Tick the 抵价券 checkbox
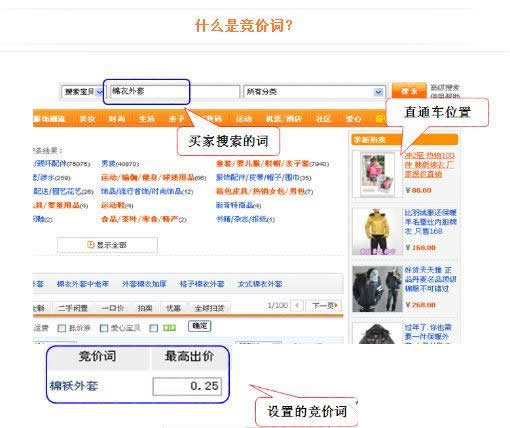This screenshot has width=510, height=428. (x=62, y=328)
